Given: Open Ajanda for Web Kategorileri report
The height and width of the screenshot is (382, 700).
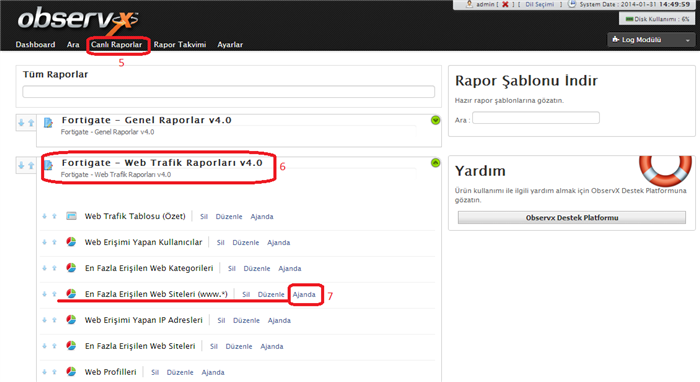Looking at the screenshot, I should pyautogui.click(x=290, y=269).
